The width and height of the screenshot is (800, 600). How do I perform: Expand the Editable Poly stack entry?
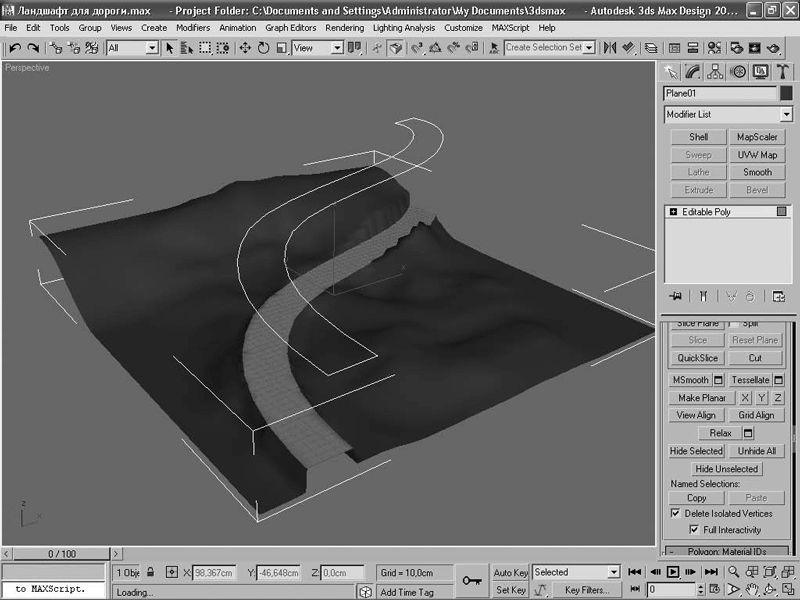tap(674, 213)
